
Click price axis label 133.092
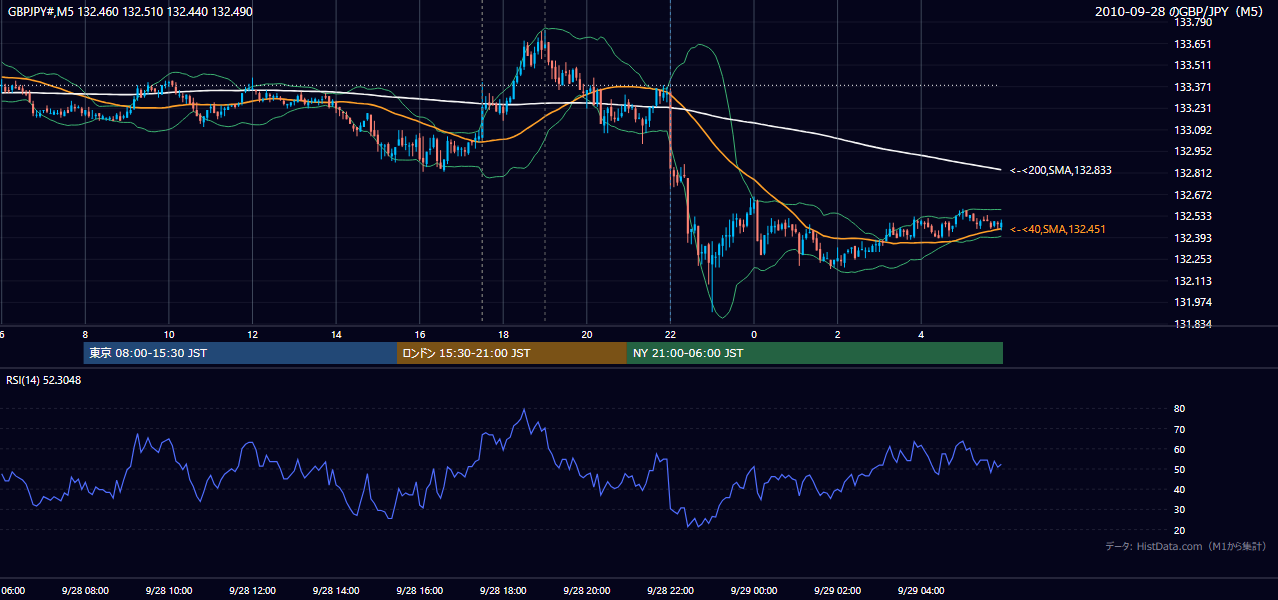[x=1193, y=130]
